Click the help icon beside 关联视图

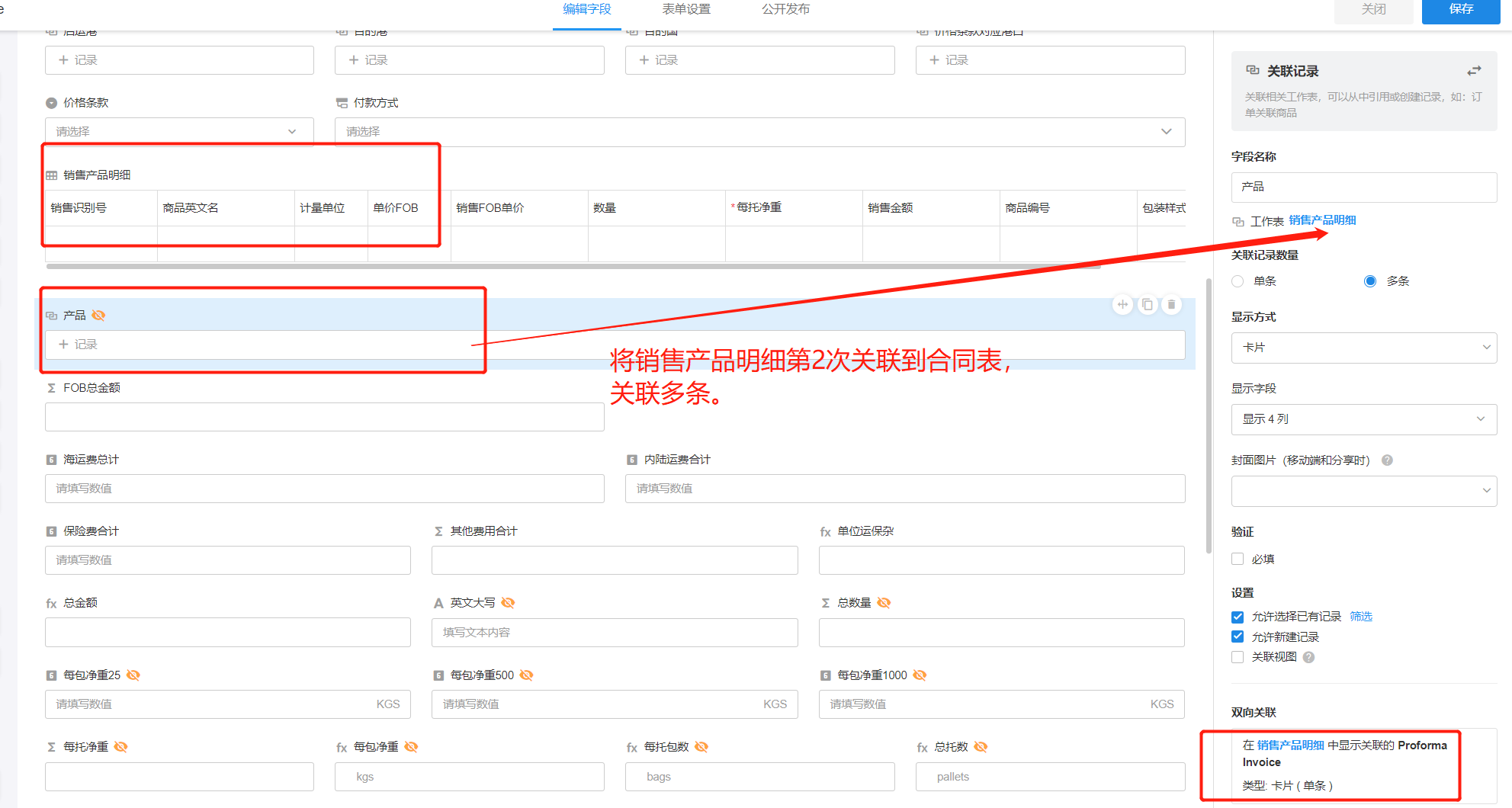pos(1308,657)
